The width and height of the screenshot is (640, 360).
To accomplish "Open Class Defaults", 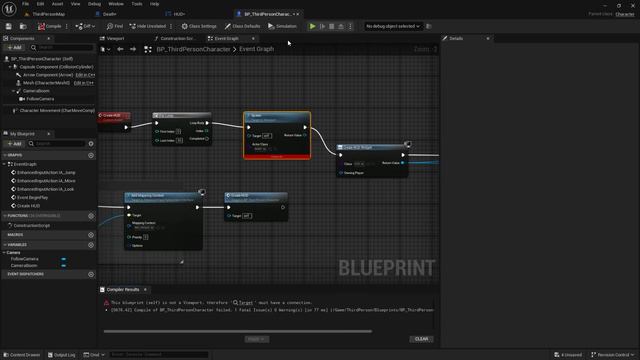I will (x=242, y=26).
